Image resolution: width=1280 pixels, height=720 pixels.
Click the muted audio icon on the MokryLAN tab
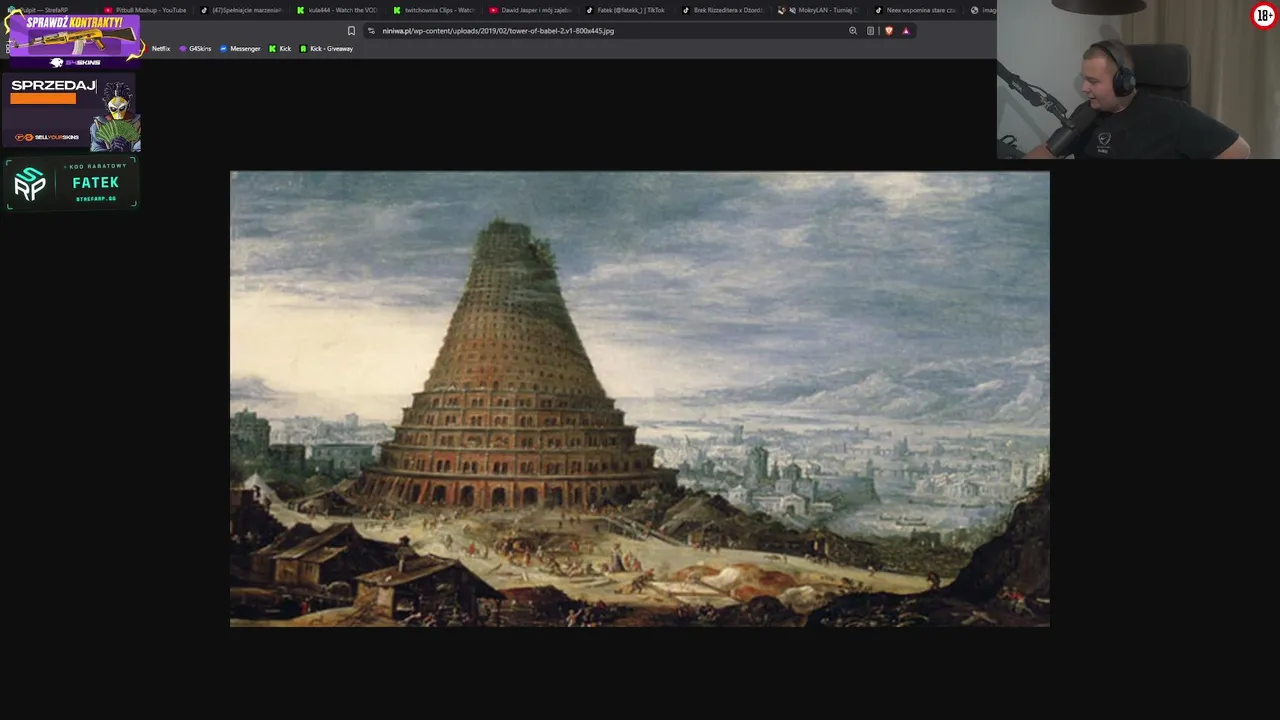[792, 10]
